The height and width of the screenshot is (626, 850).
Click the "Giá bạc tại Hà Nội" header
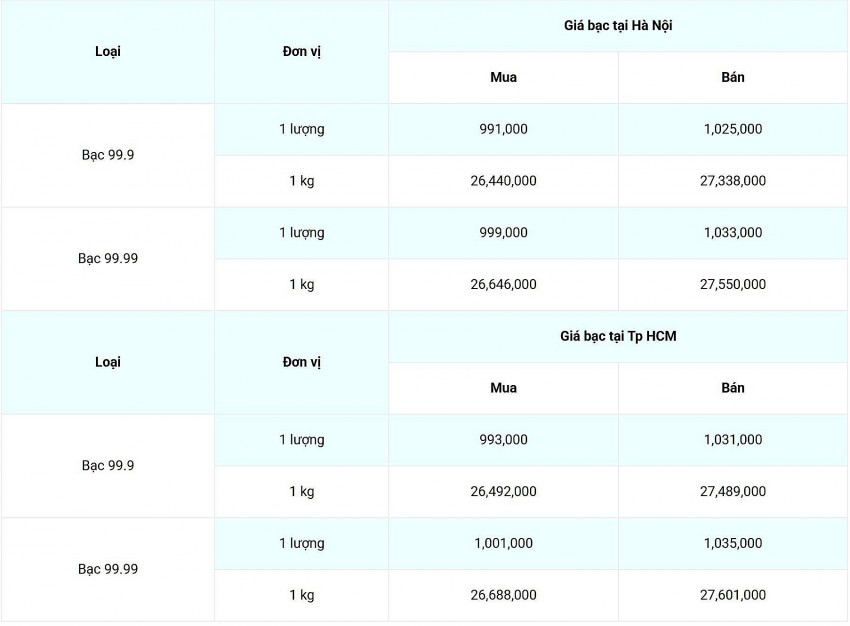click(x=617, y=25)
